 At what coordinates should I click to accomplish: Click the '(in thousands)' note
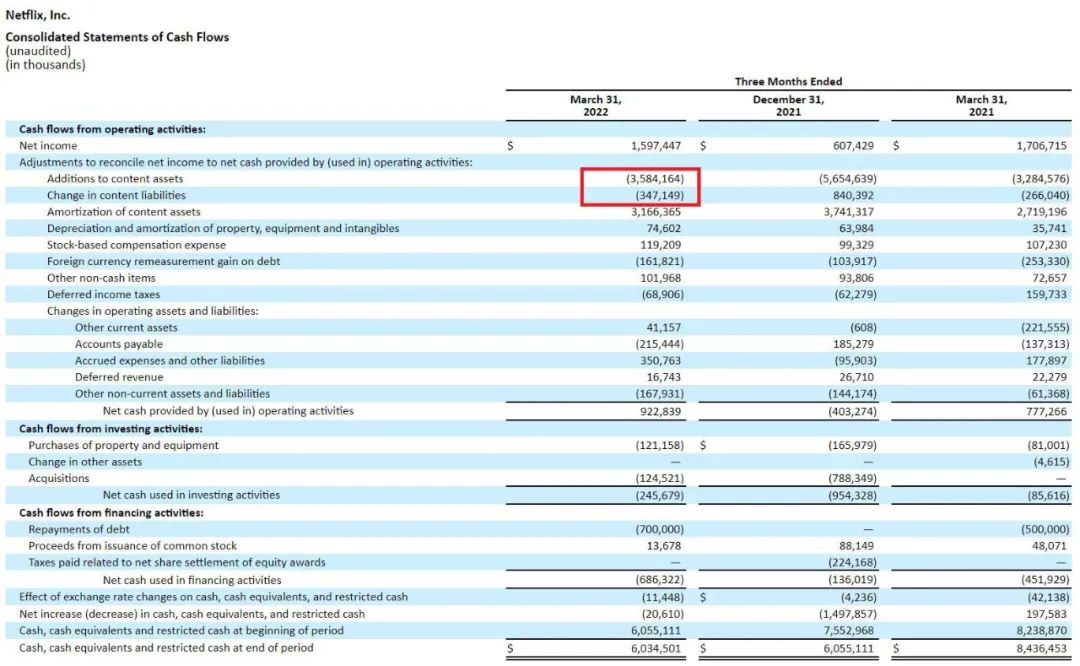click(45, 65)
